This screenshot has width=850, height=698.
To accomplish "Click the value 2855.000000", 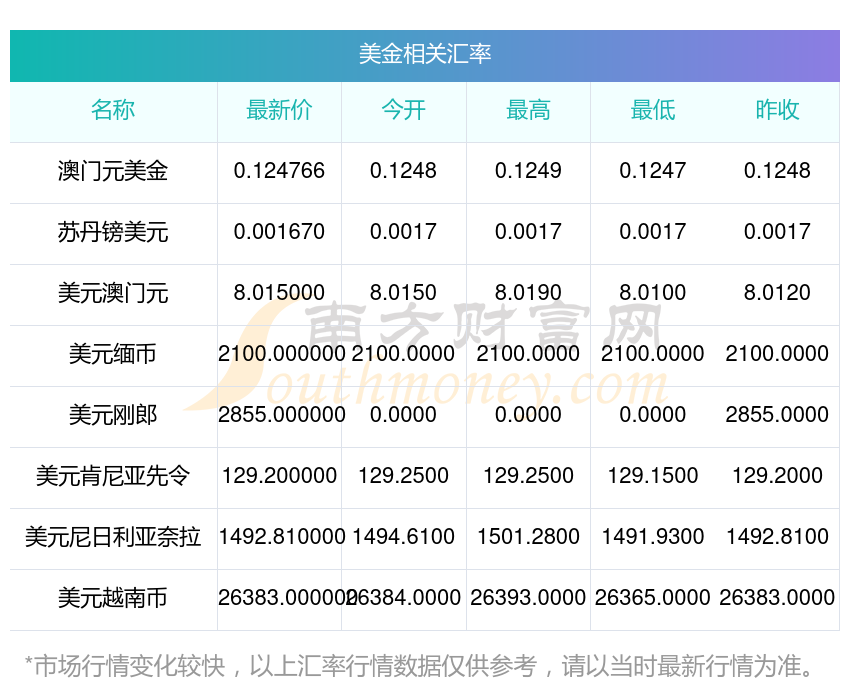I will pos(281,415).
